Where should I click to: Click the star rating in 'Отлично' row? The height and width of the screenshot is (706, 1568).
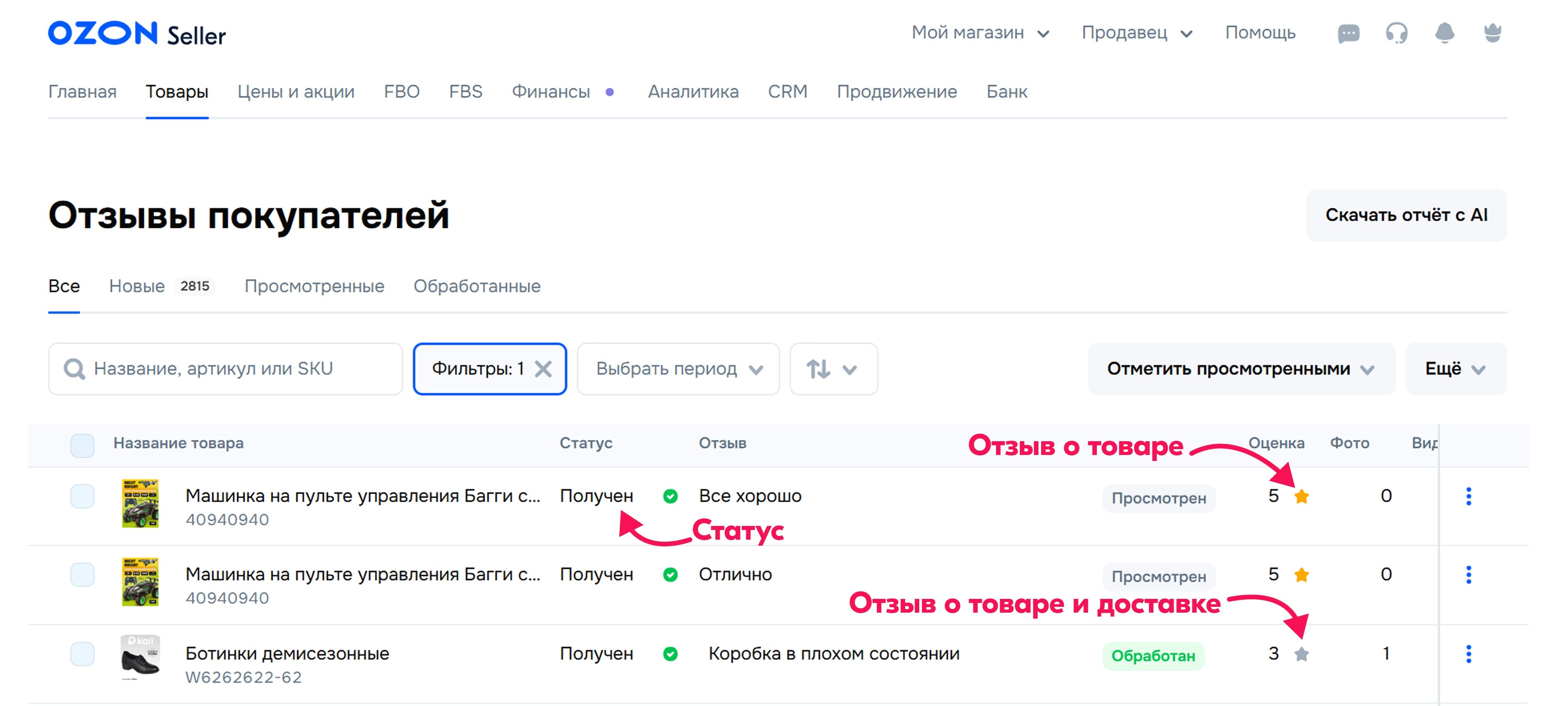coord(1301,575)
